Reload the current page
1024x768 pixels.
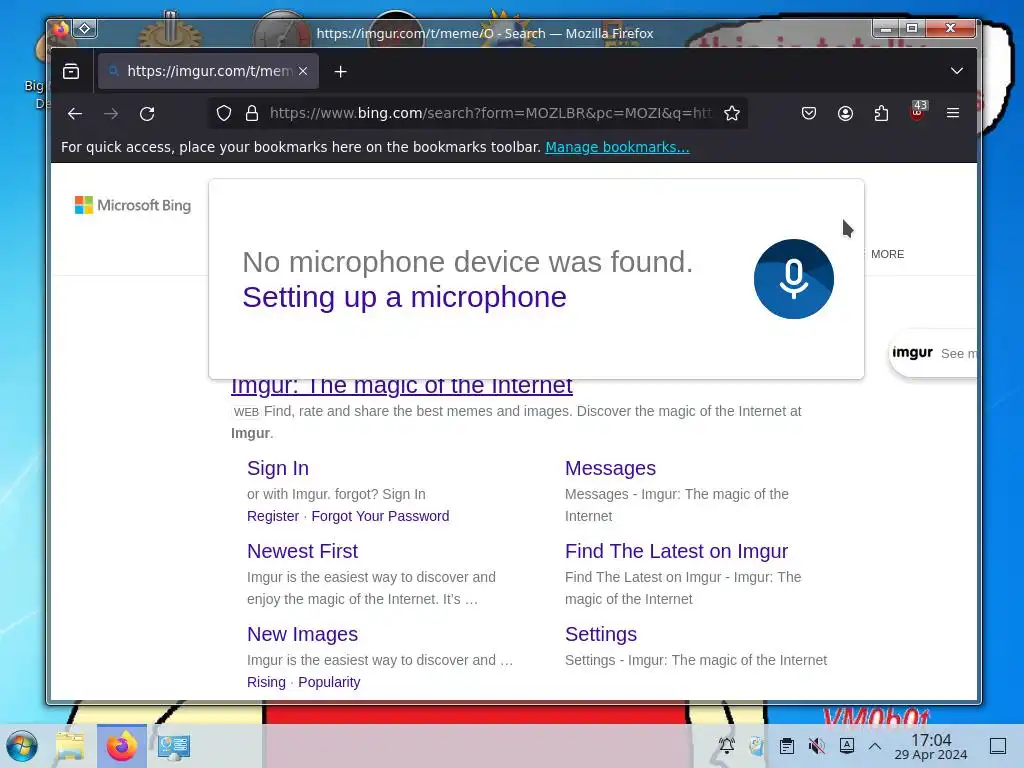[147, 114]
